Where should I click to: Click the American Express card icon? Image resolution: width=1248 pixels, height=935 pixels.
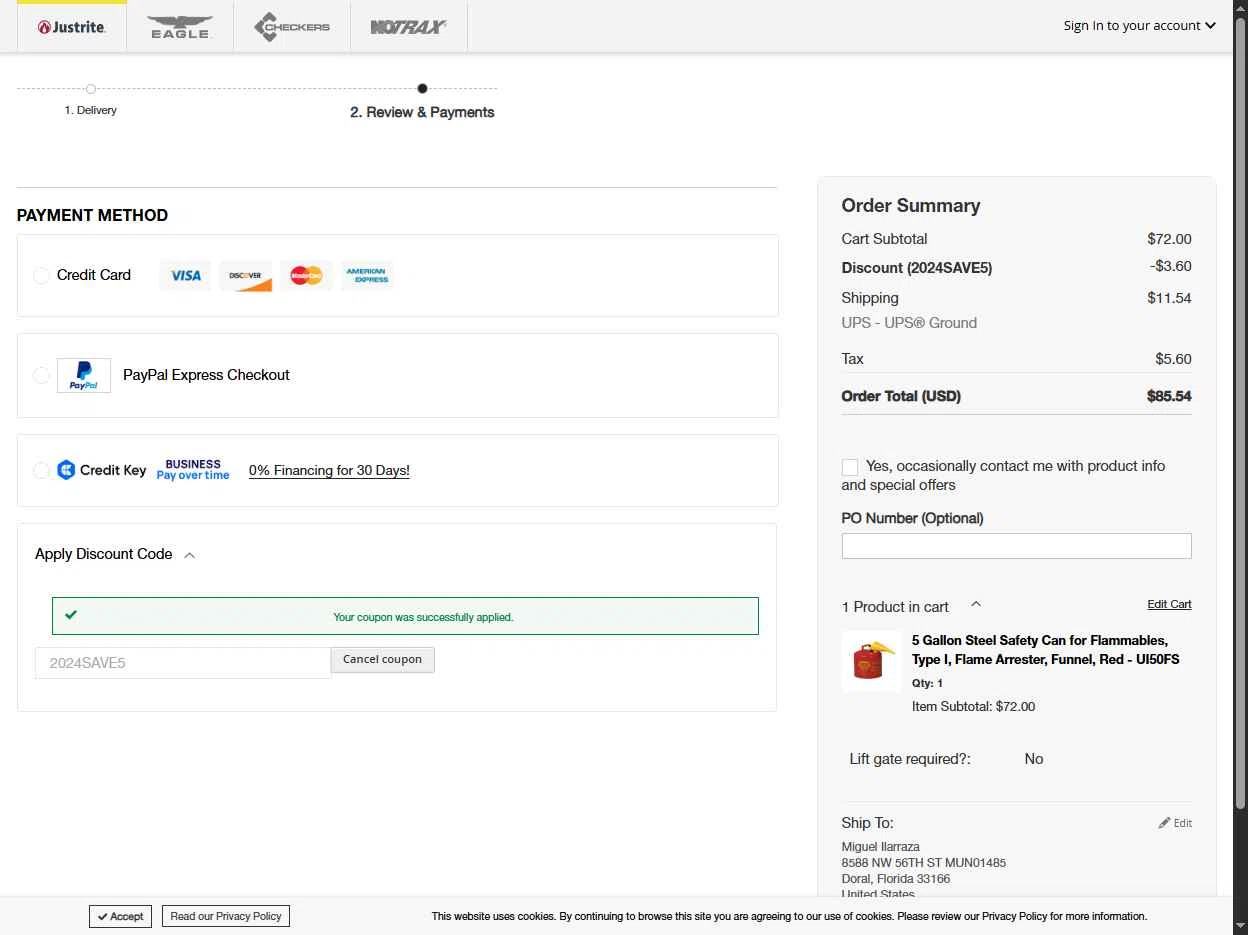367,275
